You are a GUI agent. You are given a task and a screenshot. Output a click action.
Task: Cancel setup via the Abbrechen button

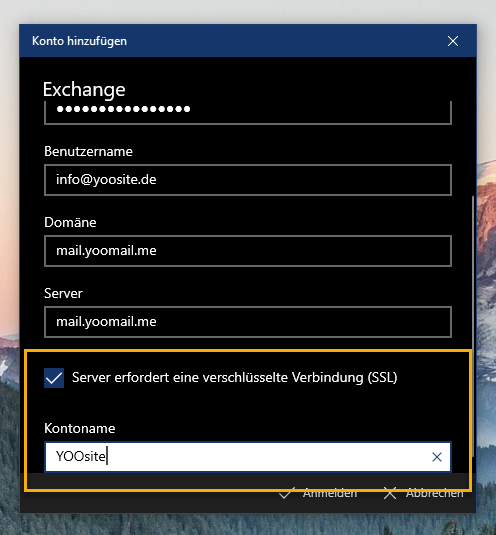423,493
